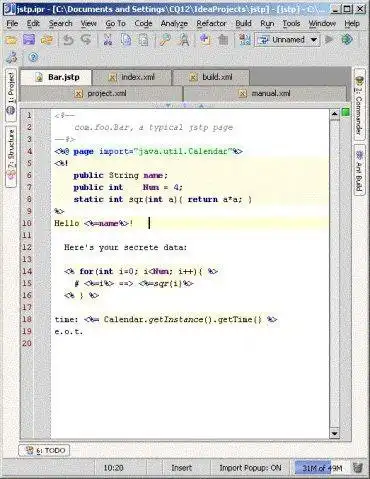Open the Go To menu
The image size is (370, 479).
(115, 23)
